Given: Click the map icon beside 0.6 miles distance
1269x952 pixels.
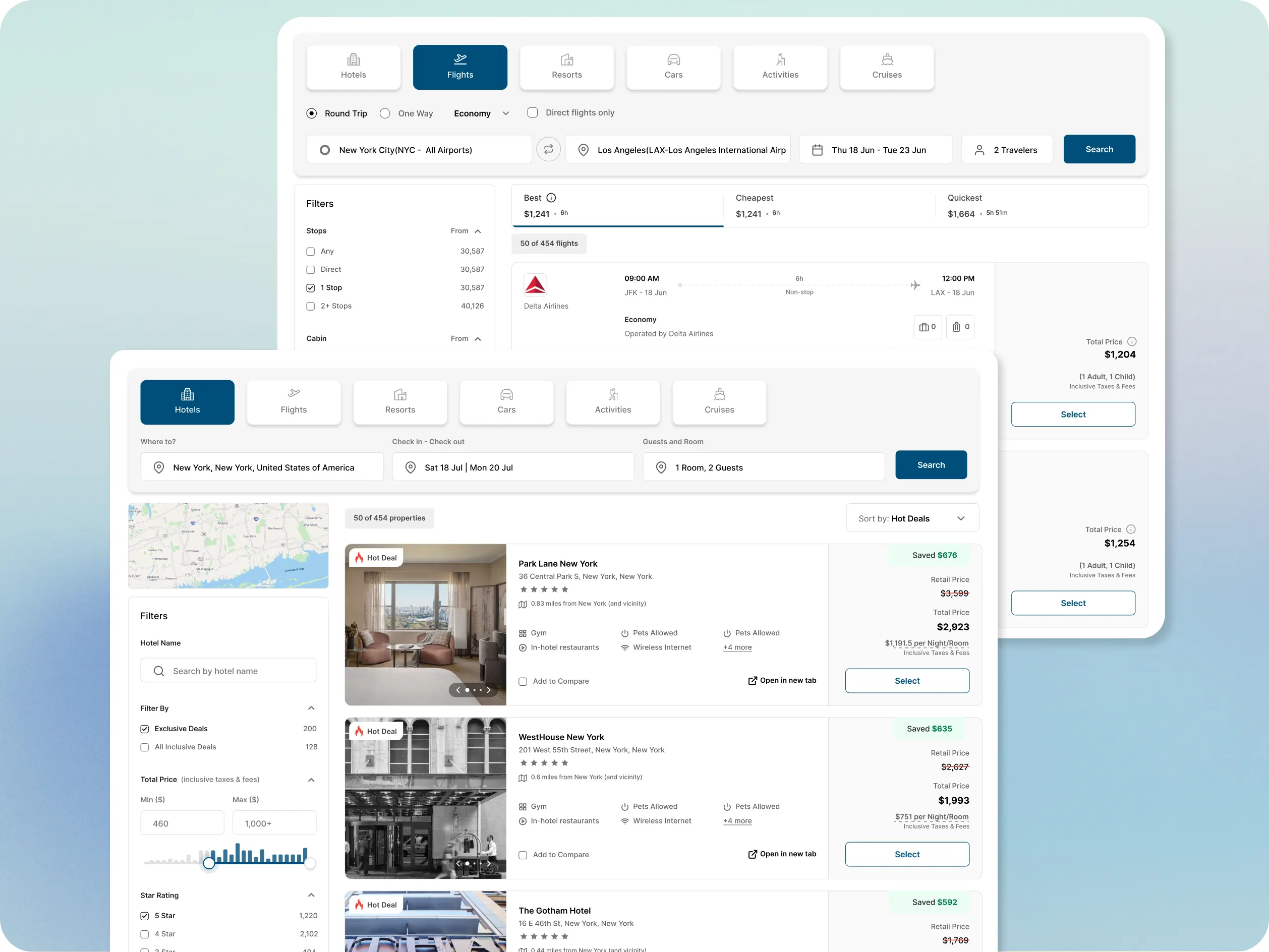Looking at the screenshot, I should point(523,778).
